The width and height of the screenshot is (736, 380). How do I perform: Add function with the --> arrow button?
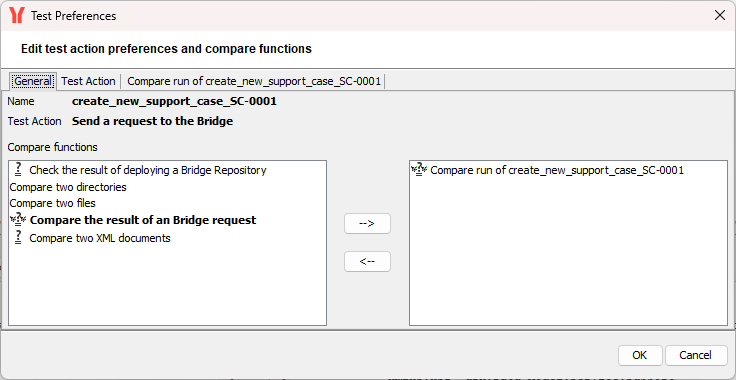point(367,223)
